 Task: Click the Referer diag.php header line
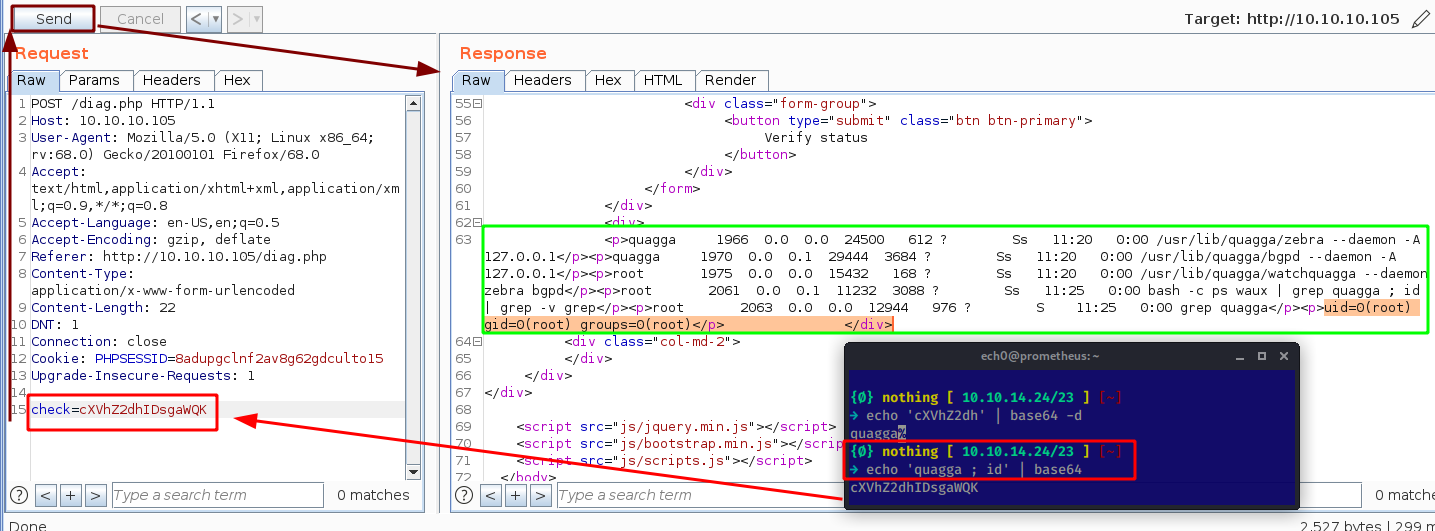[x=179, y=257]
